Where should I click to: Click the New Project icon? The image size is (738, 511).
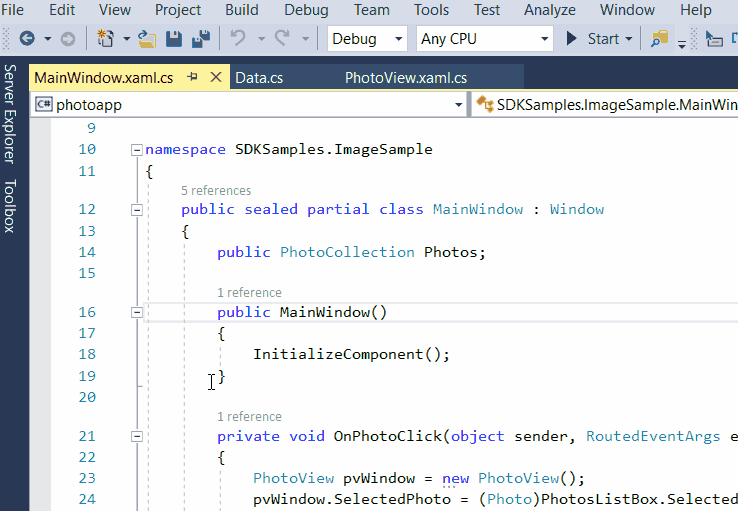point(105,38)
